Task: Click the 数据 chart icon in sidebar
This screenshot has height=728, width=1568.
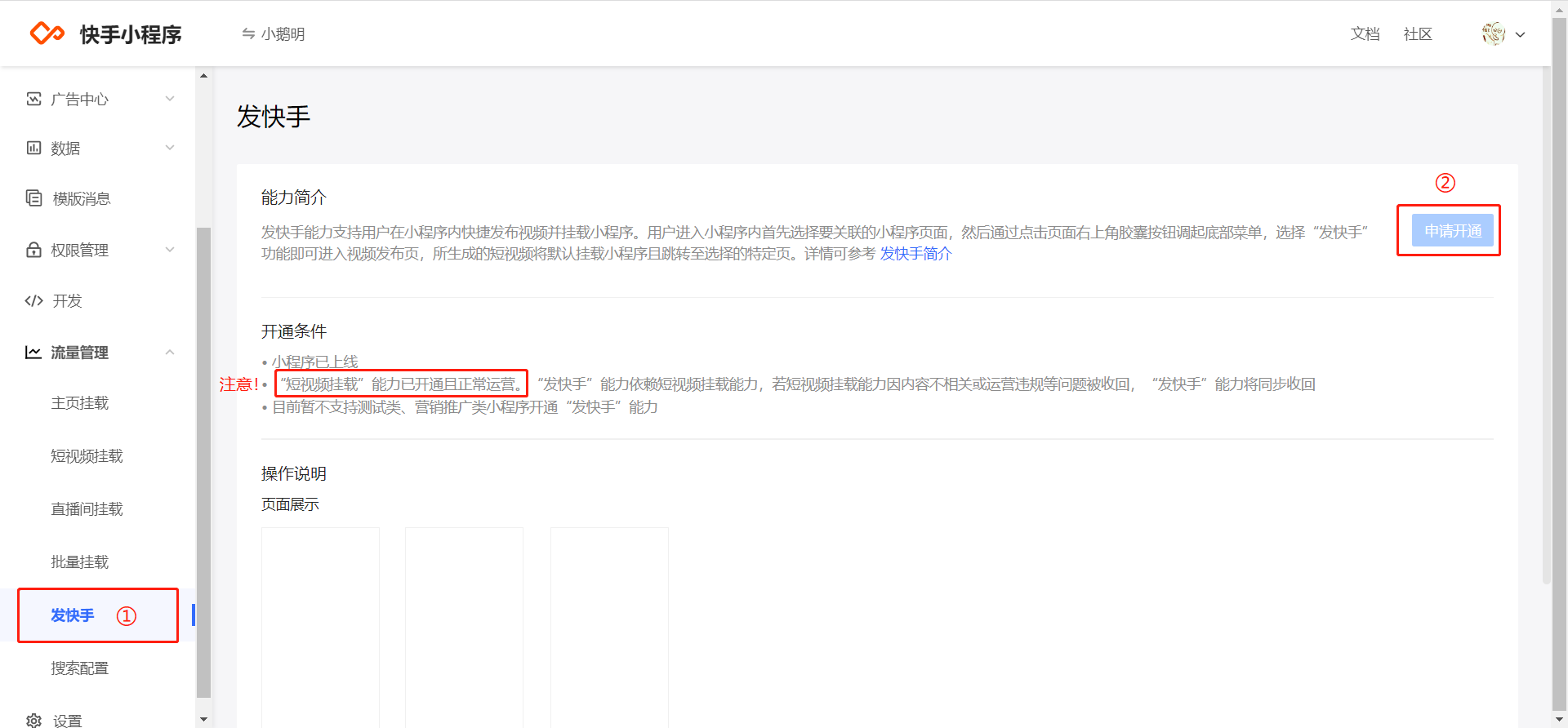Action: [33, 148]
